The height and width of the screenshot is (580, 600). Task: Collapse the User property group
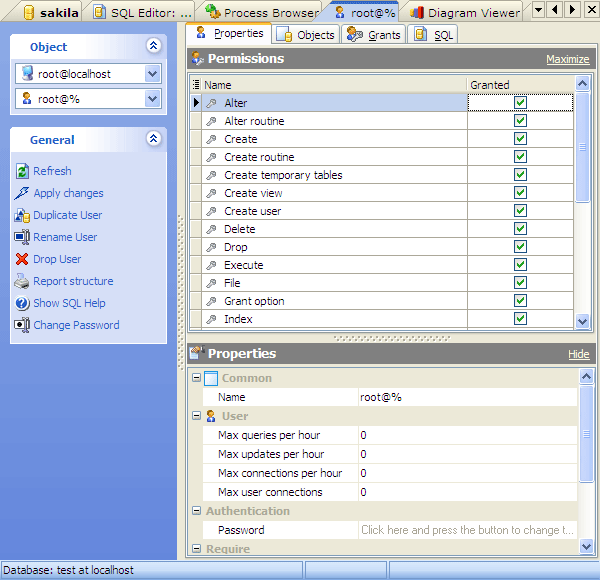point(196,416)
